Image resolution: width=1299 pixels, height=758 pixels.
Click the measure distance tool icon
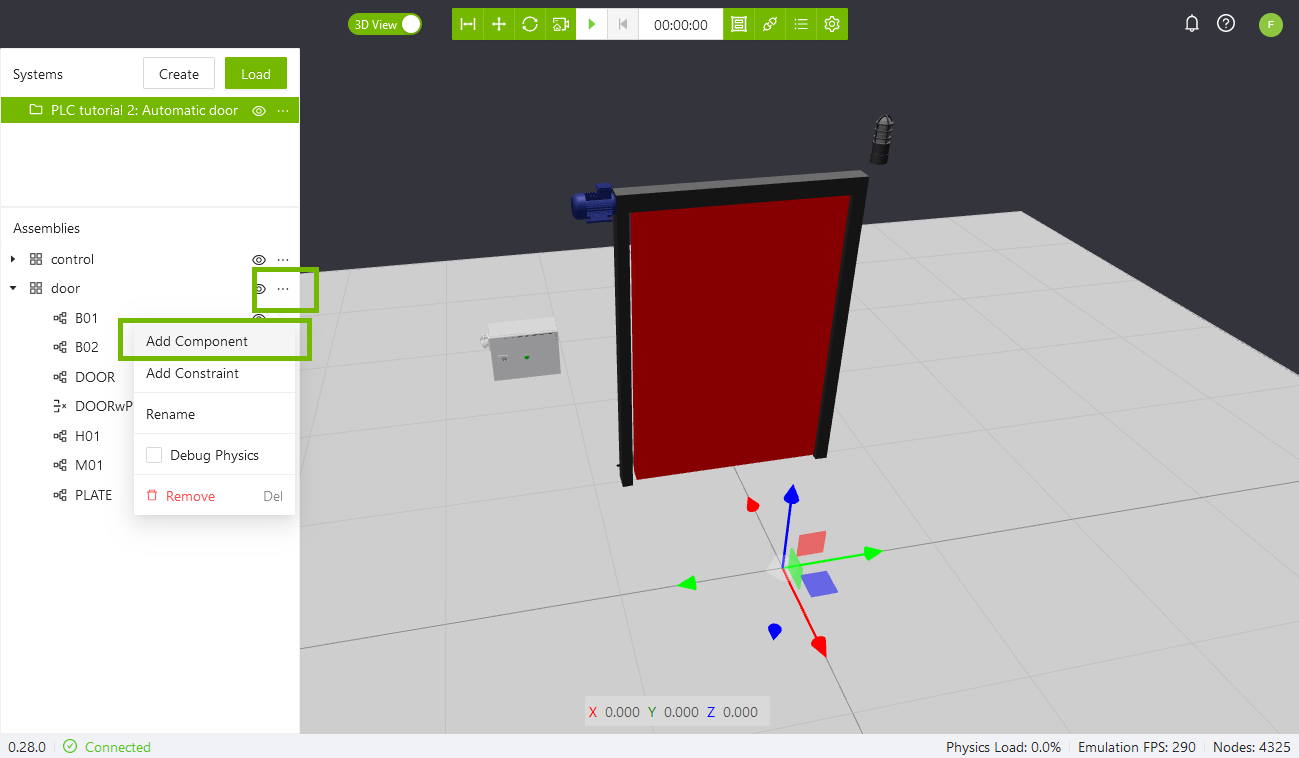pos(468,24)
